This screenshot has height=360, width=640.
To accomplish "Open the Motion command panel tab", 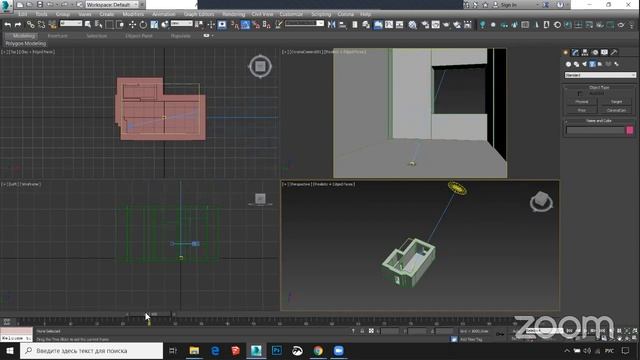I will (x=595, y=52).
